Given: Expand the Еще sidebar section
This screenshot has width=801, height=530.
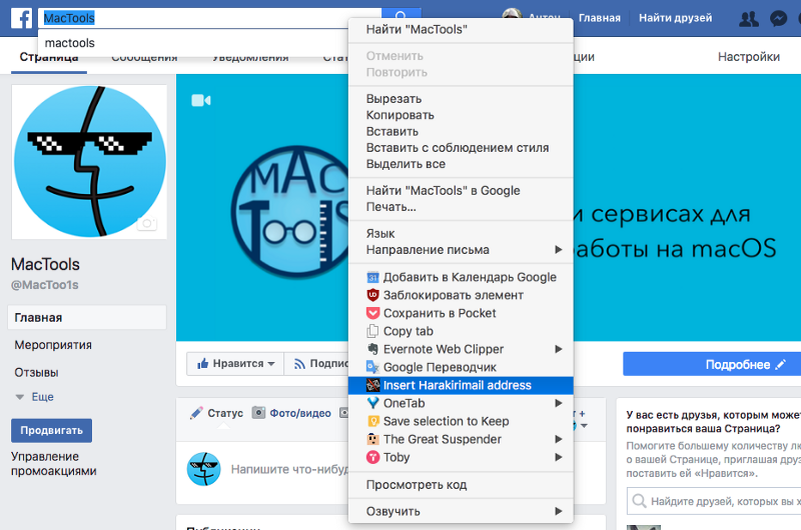Looking at the screenshot, I should (x=35, y=397).
